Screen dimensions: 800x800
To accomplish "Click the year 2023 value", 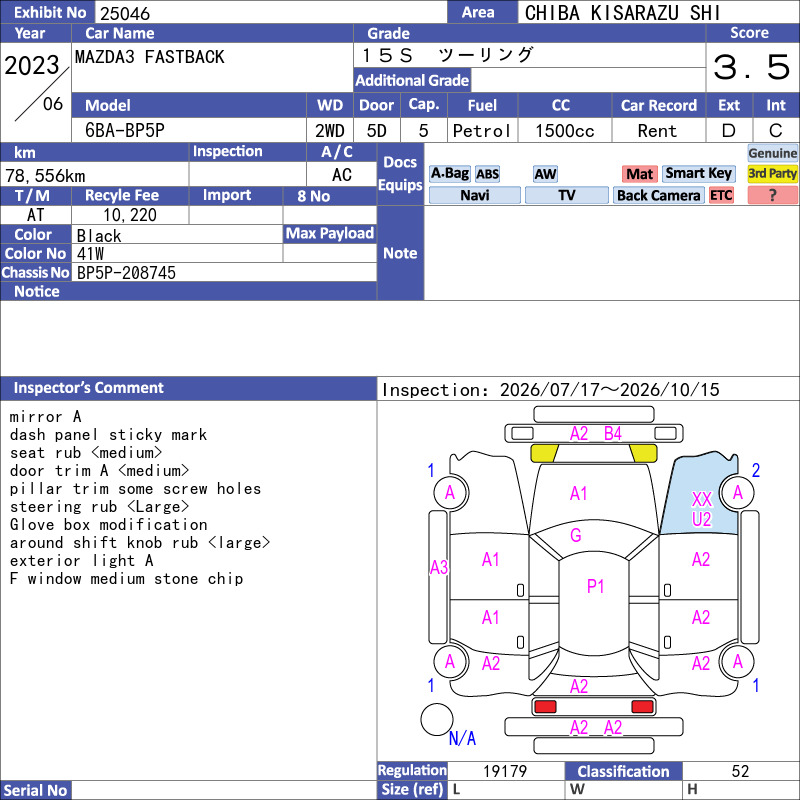I will click(x=32, y=65).
